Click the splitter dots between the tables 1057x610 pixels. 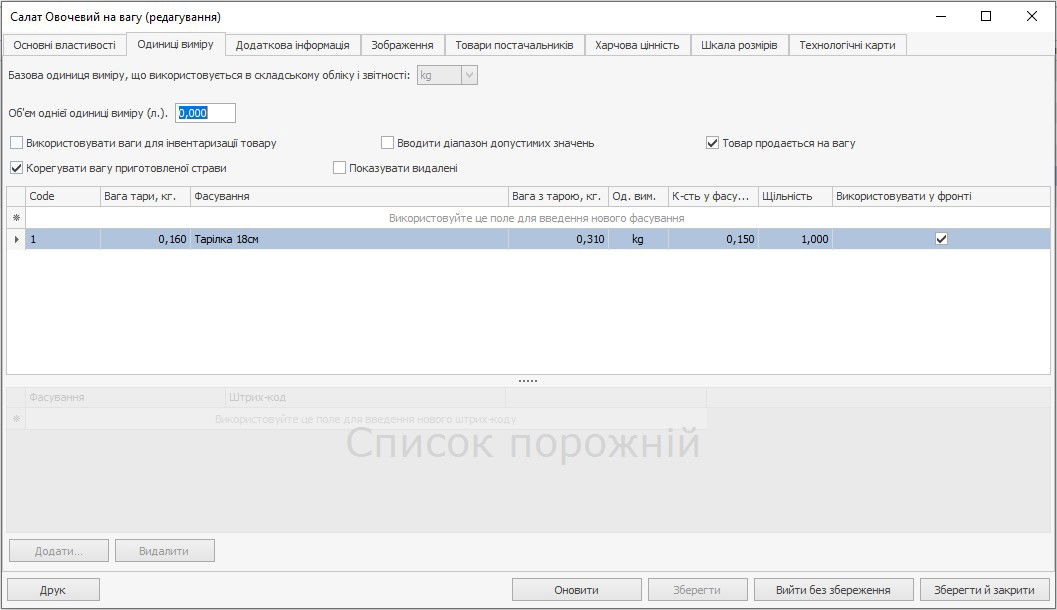[x=528, y=381]
